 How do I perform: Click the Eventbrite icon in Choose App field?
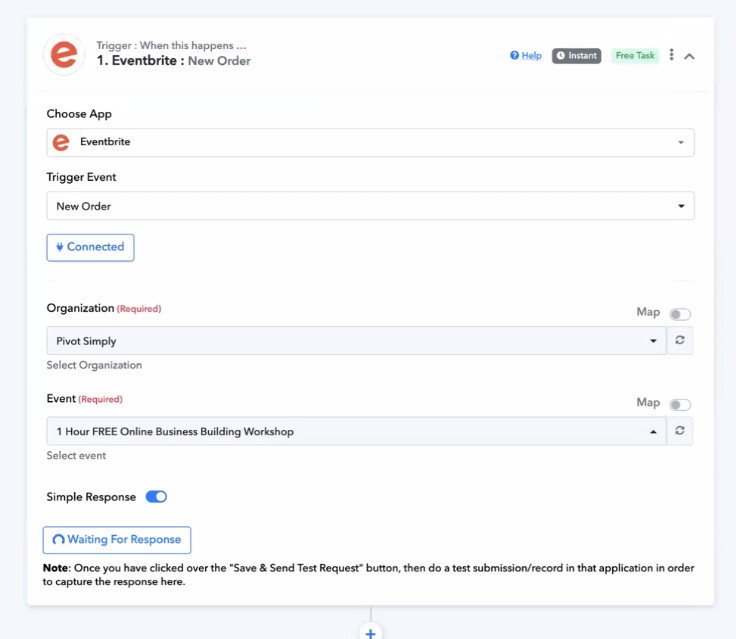61,142
